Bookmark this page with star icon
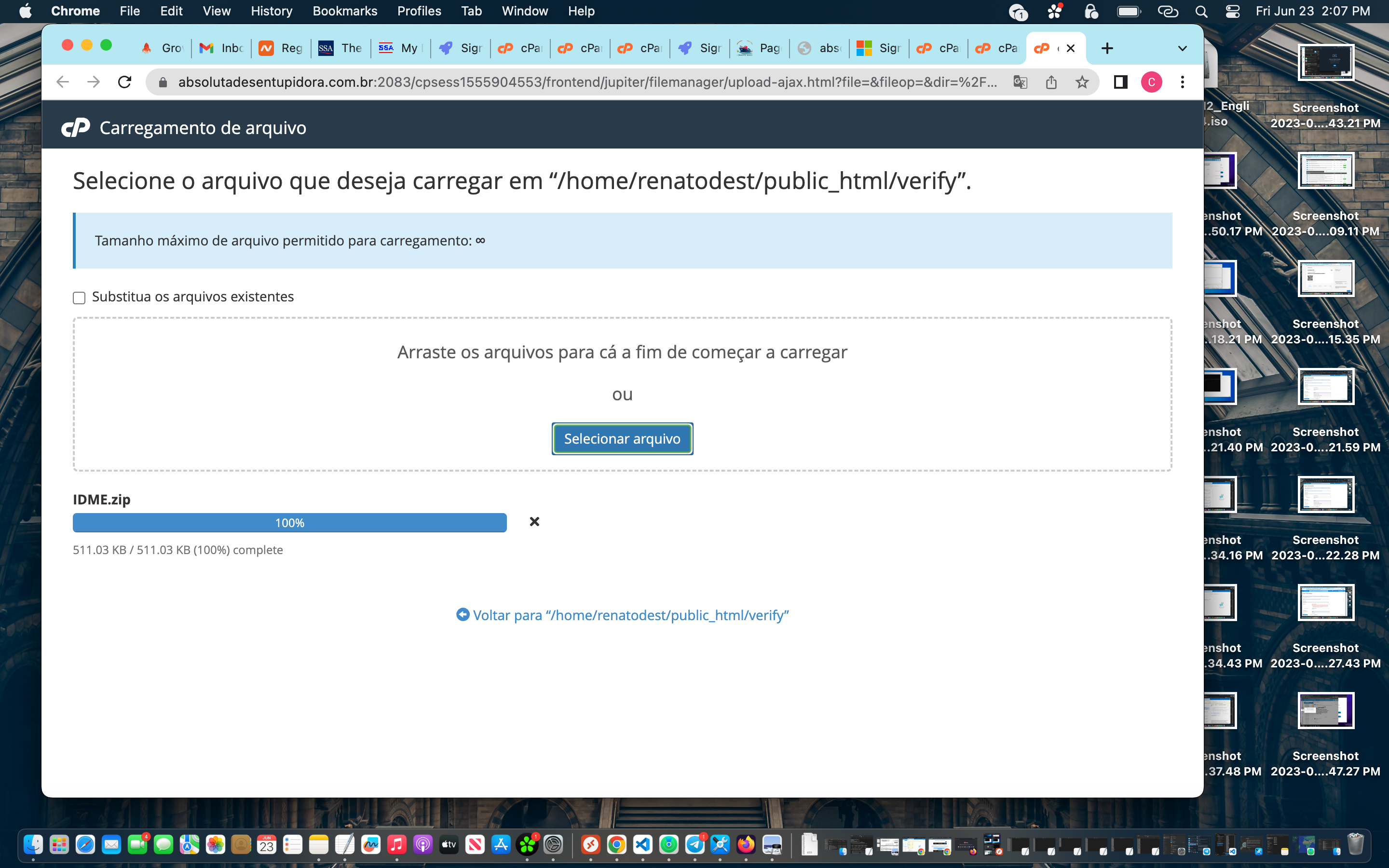 click(x=1082, y=82)
